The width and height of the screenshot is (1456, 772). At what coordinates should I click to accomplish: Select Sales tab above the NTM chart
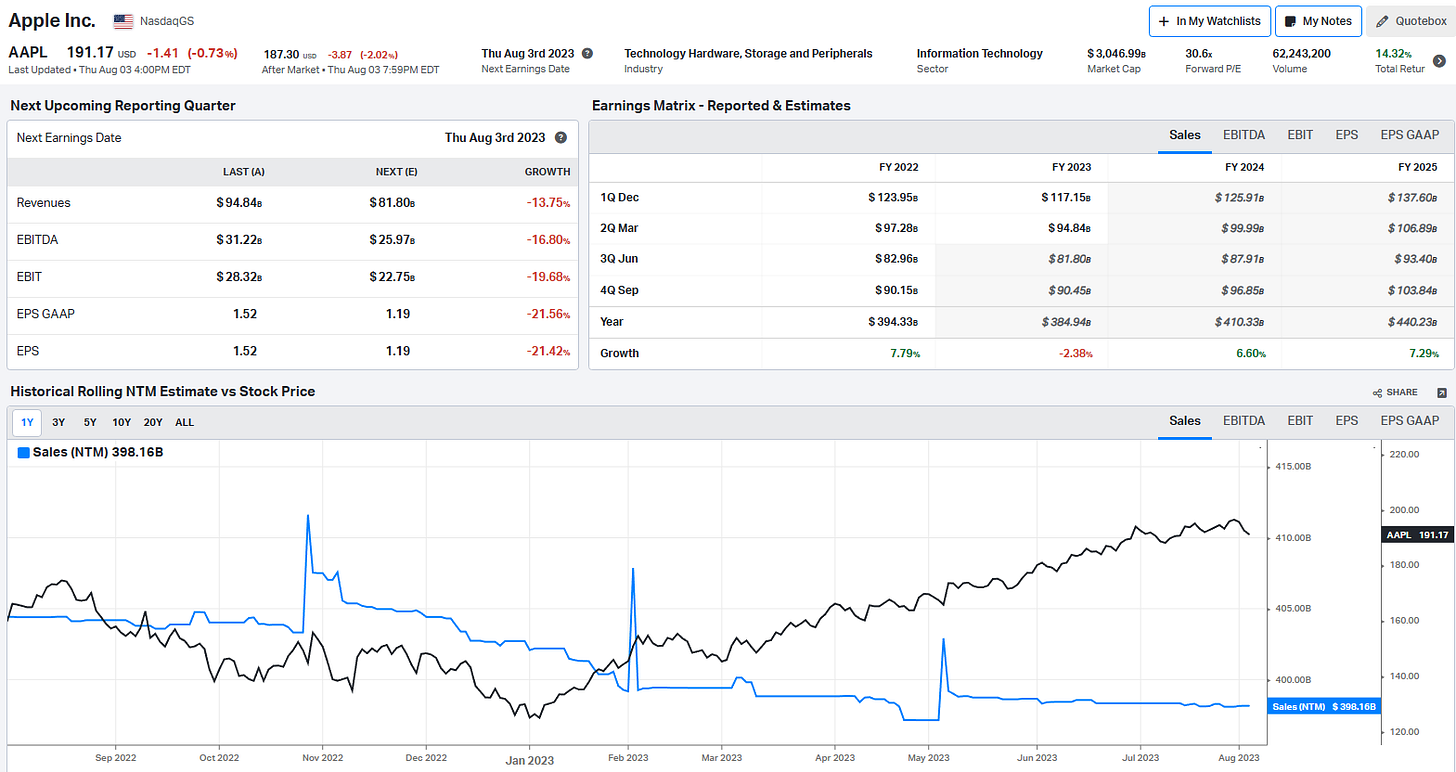click(1185, 421)
